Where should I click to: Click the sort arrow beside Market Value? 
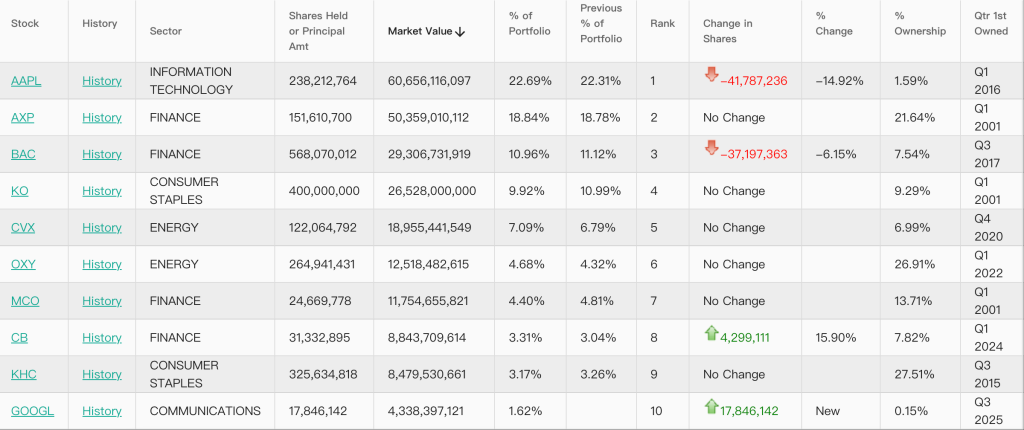[460, 31]
